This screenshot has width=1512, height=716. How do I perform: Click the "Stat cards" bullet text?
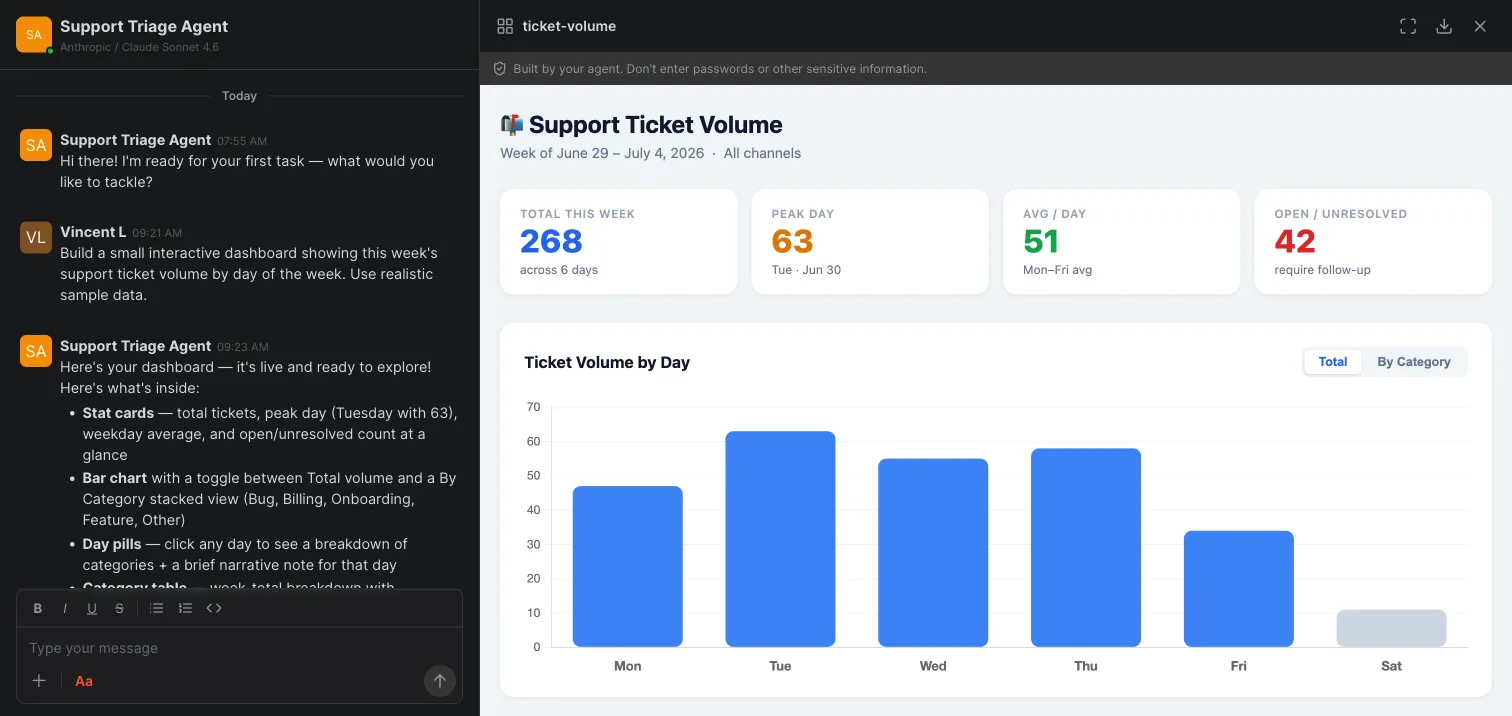(x=118, y=413)
